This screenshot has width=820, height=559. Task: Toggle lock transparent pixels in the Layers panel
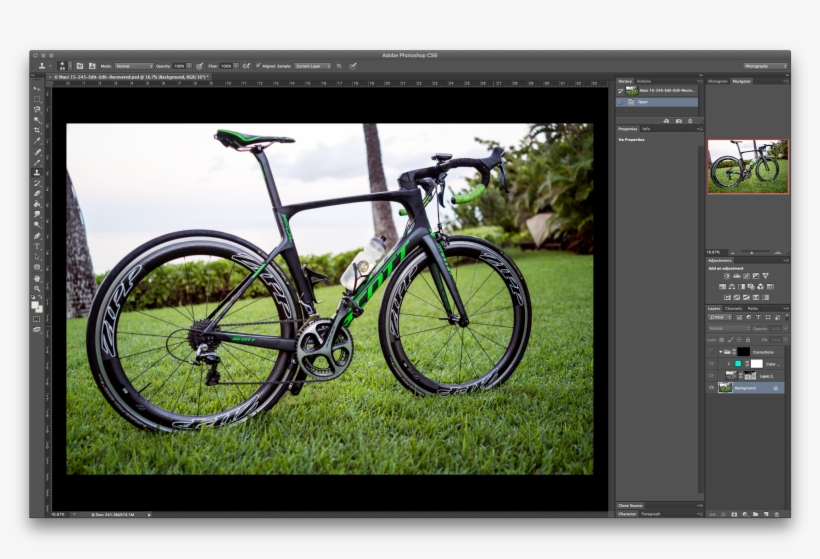tap(722, 340)
